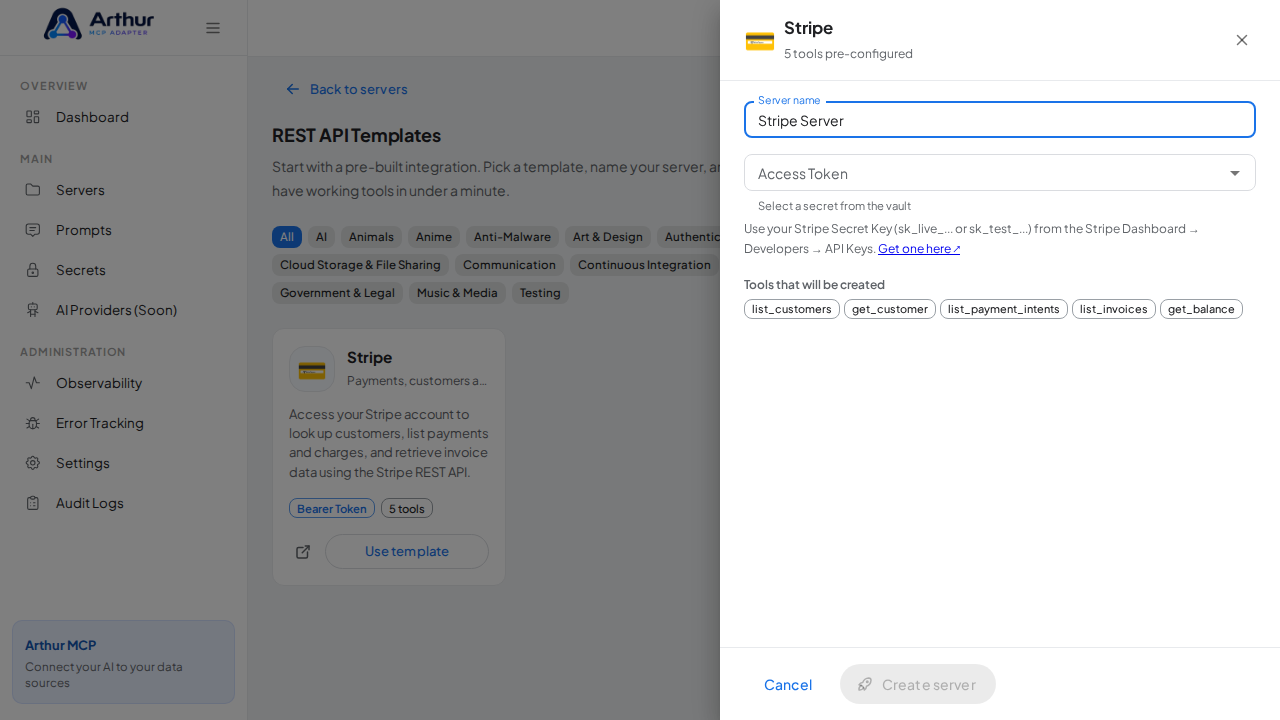
Task: Filter templates by Animals category
Action: point(371,237)
